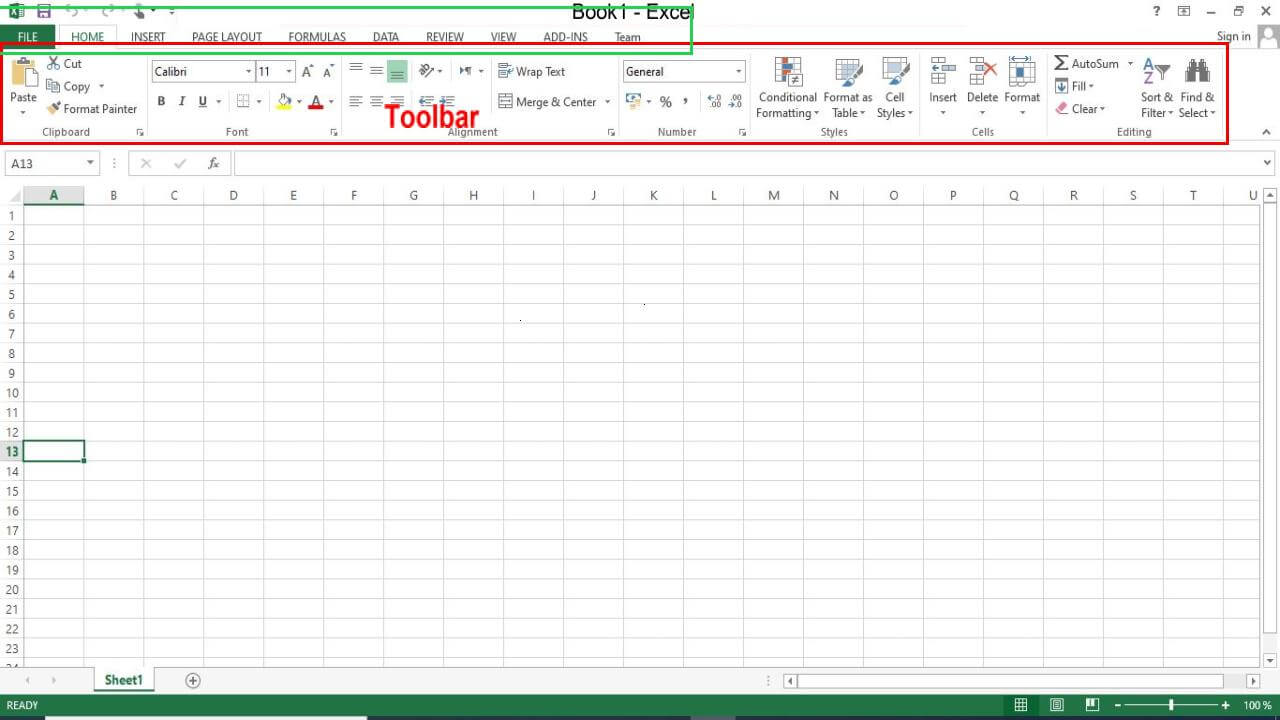
Task: Click the Percent Style icon
Action: [665, 102]
